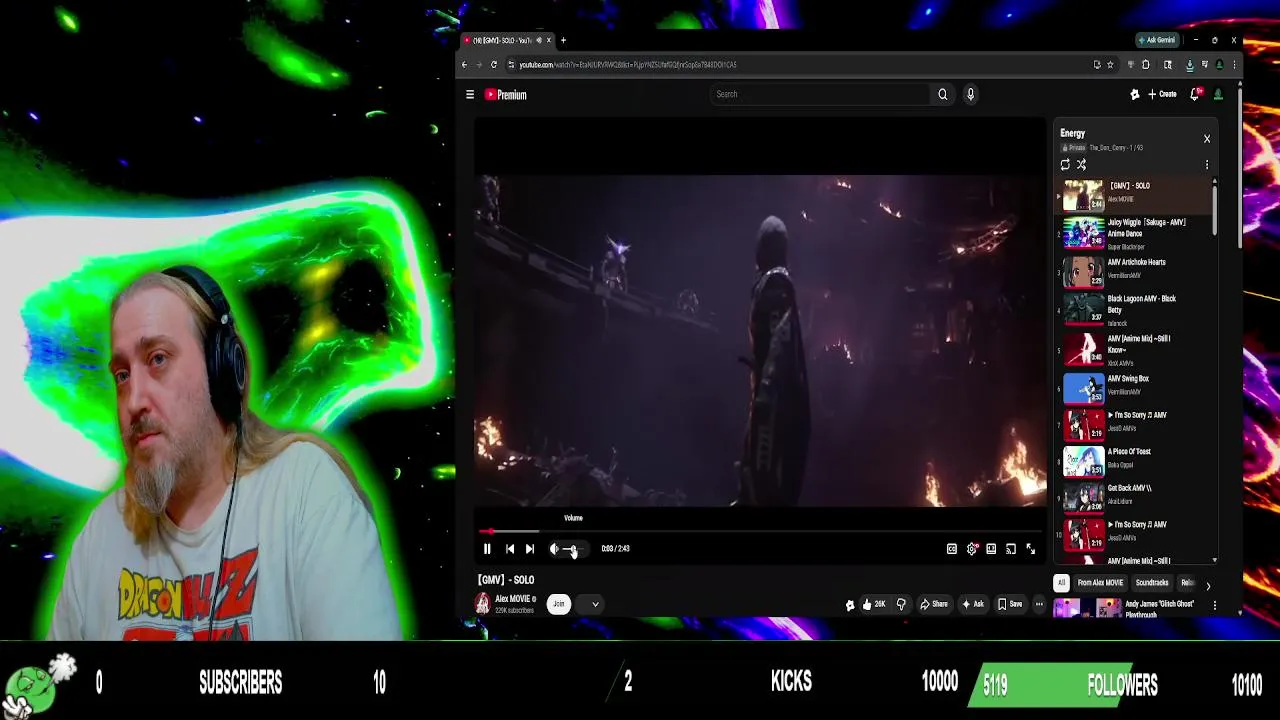Image resolution: width=1280 pixels, height=720 pixels.
Task: Play Black Lagoon AMV - Black Betty
Action: click(1133, 309)
